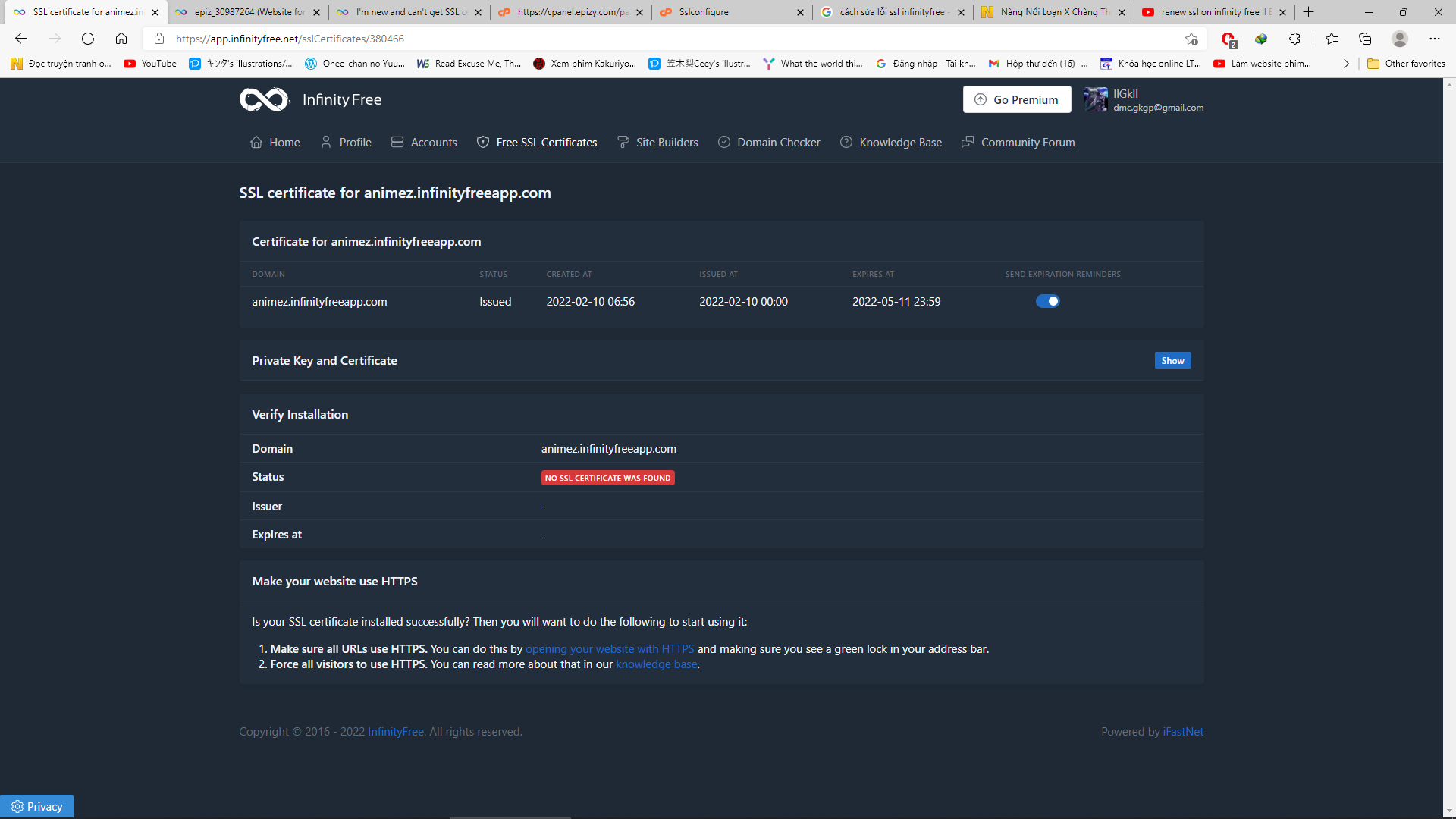1456x819 pixels.
Task: Open the knowledge base link
Action: tap(656, 664)
